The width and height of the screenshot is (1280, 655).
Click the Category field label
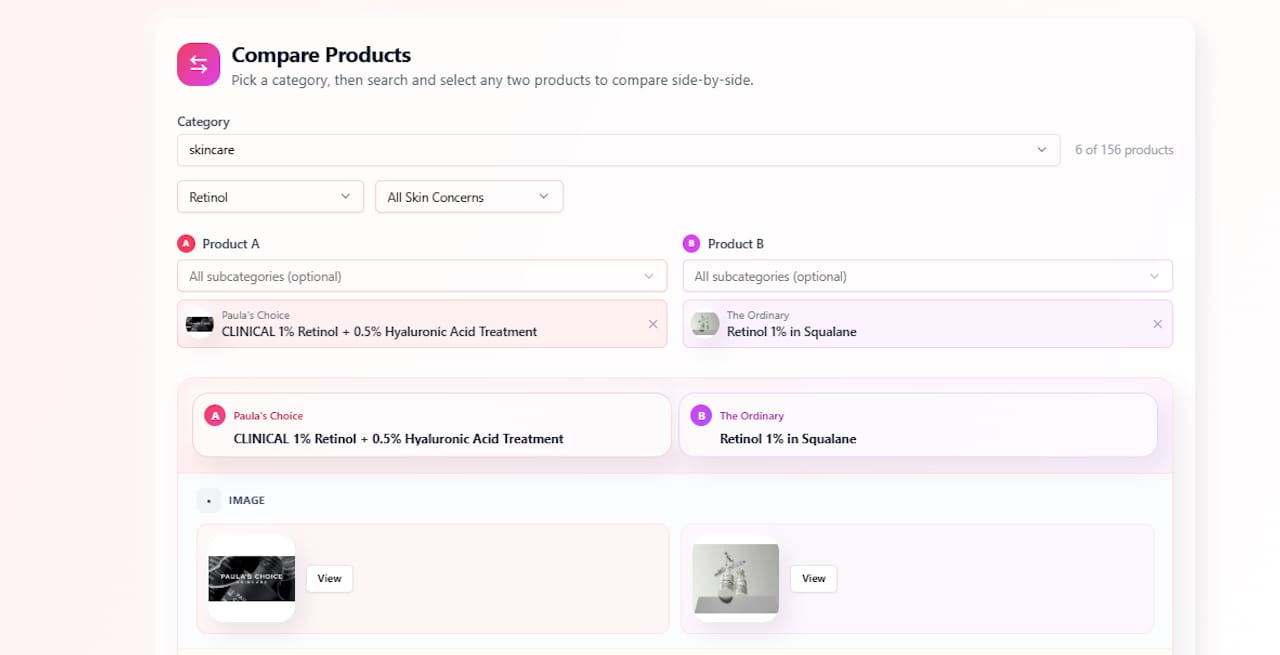pyautogui.click(x=203, y=122)
